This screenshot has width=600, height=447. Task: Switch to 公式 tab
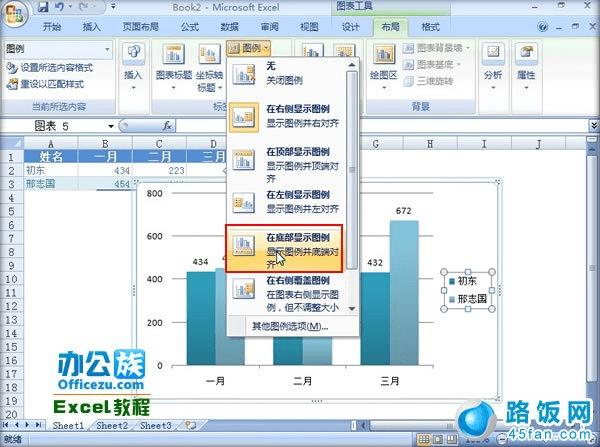click(x=190, y=27)
